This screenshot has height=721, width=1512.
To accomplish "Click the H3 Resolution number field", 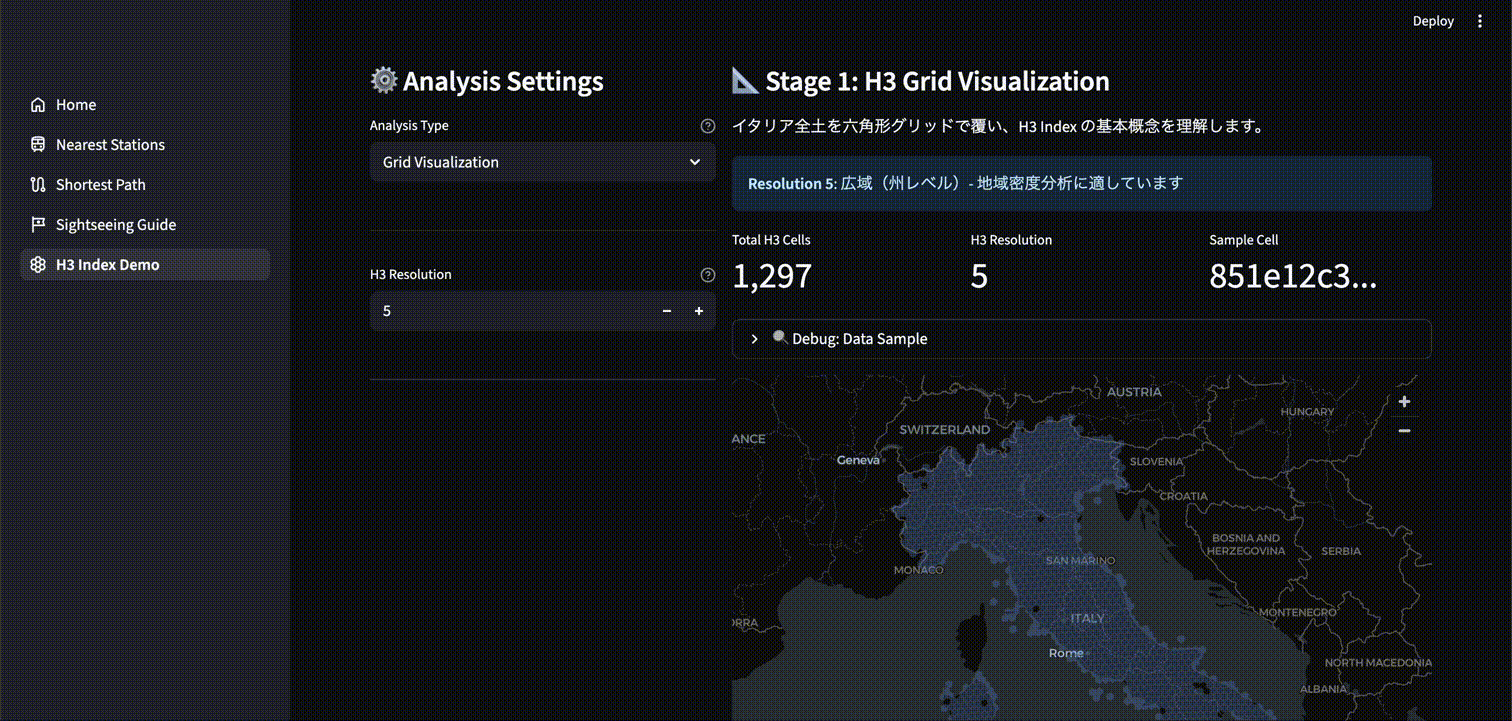I will click(x=511, y=311).
